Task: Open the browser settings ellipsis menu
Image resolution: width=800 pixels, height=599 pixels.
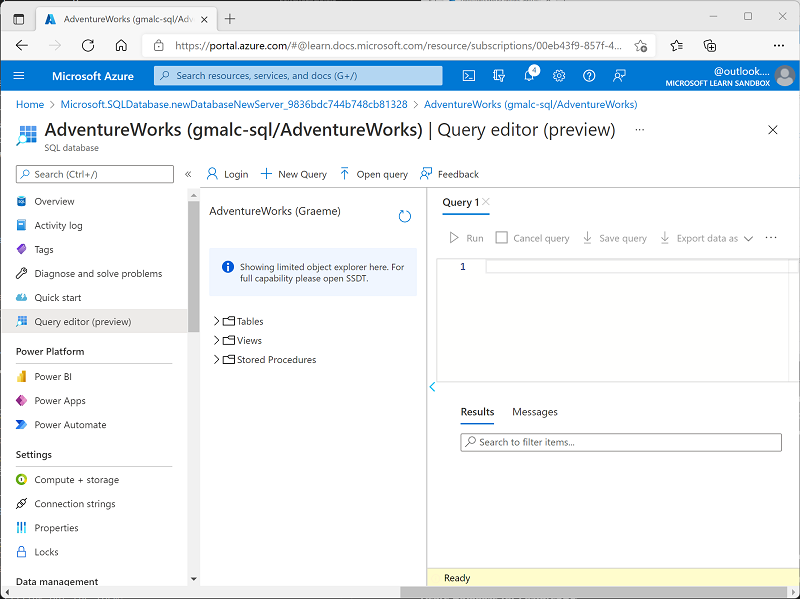Action: point(779,45)
